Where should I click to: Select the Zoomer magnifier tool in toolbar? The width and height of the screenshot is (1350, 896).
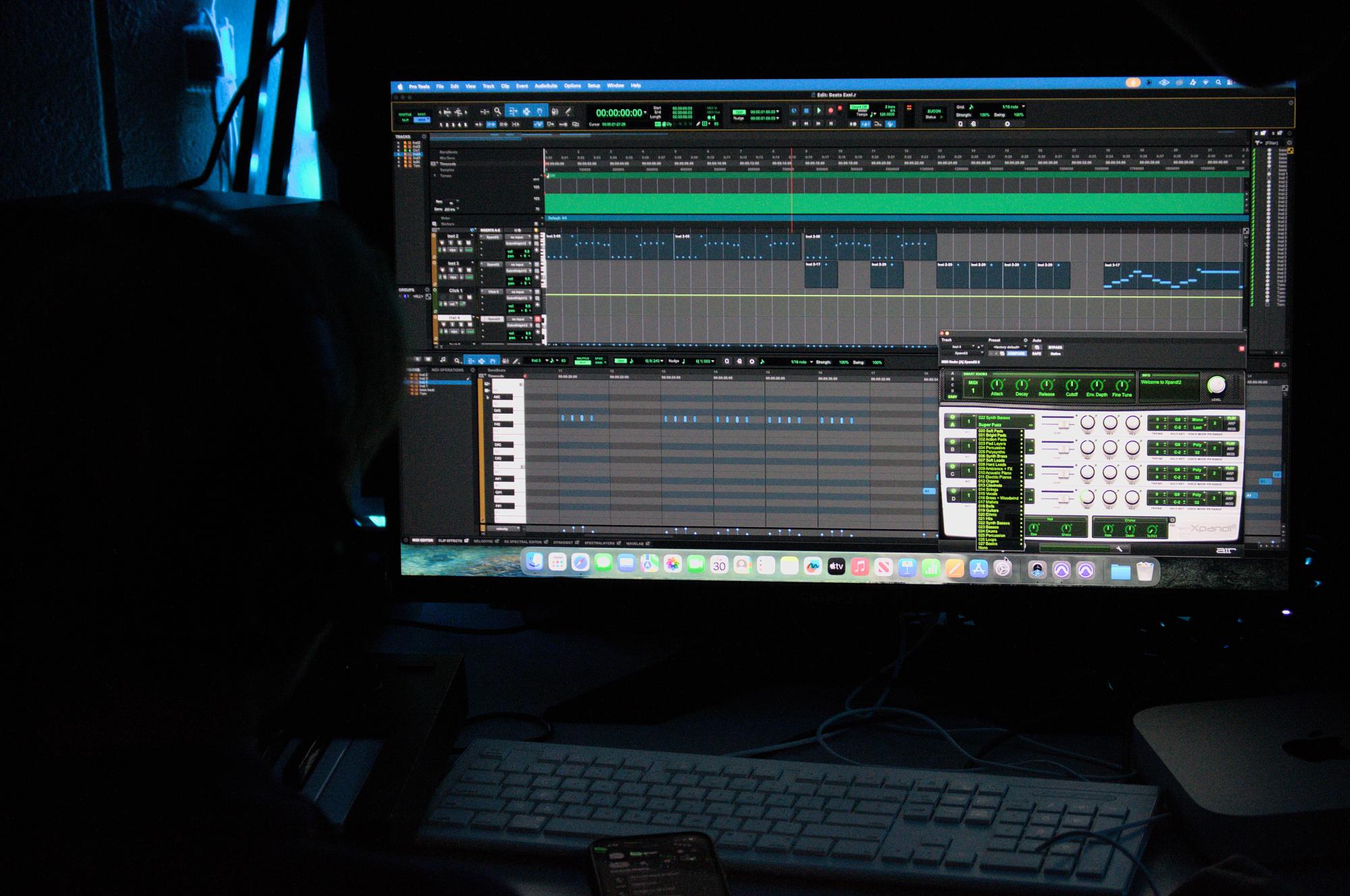(x=497, y=112)
